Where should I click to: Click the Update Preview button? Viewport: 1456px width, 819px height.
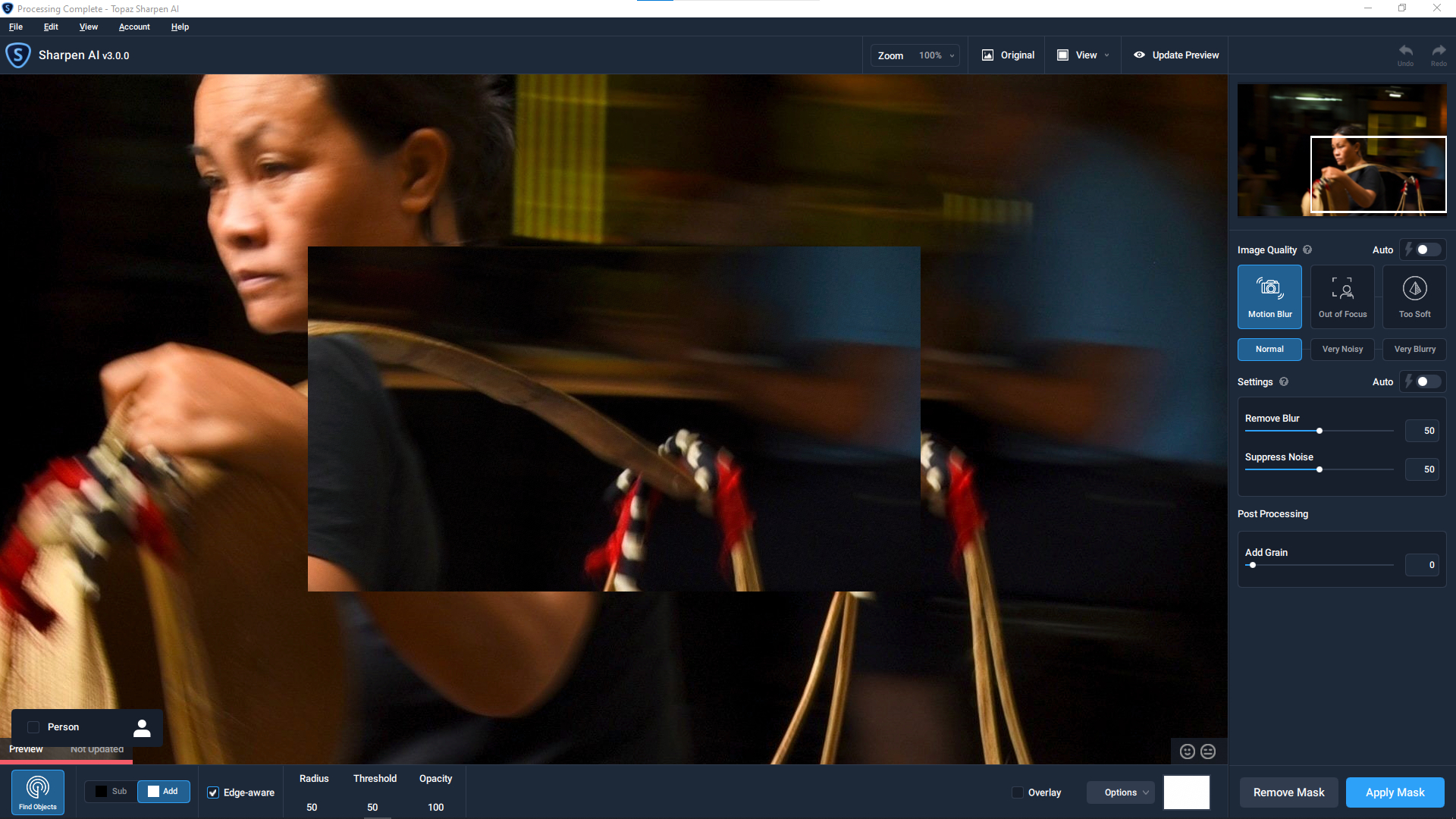pos(1176,55)
